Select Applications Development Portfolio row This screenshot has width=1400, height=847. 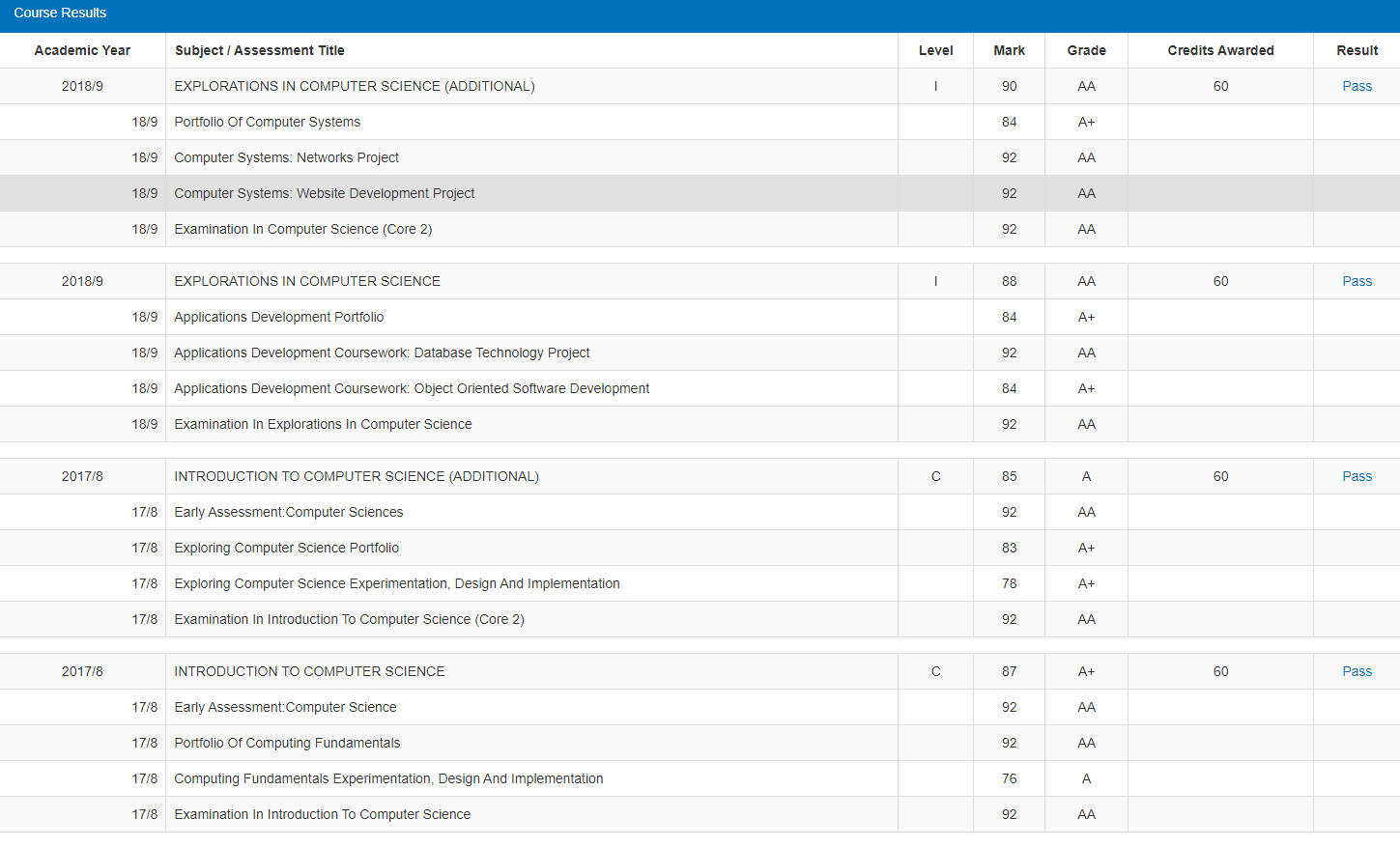click(700, 317)
